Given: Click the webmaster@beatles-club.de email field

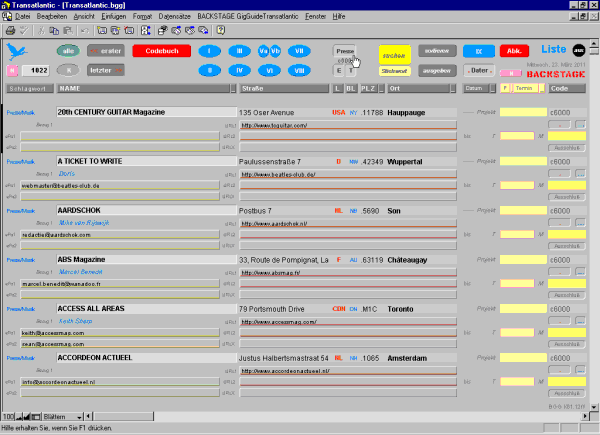Looking at the screenshot, I should (x=120, y=186).
